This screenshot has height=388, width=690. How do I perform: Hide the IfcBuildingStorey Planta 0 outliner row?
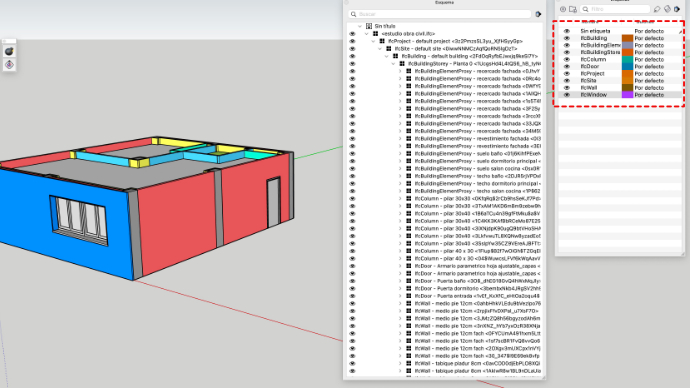coord(352,63)
